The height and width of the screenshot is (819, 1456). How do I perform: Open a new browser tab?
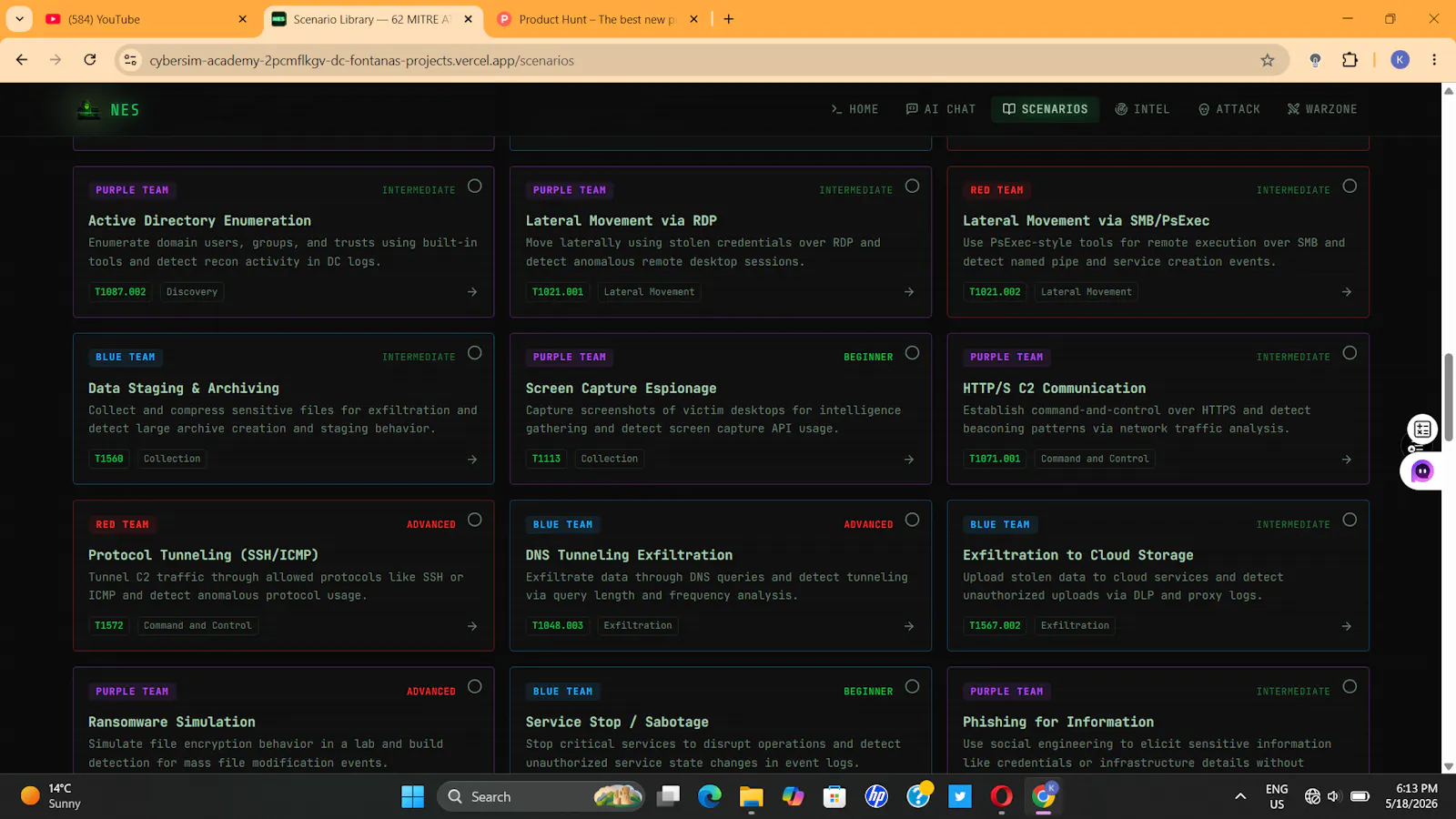coord(729,19)
